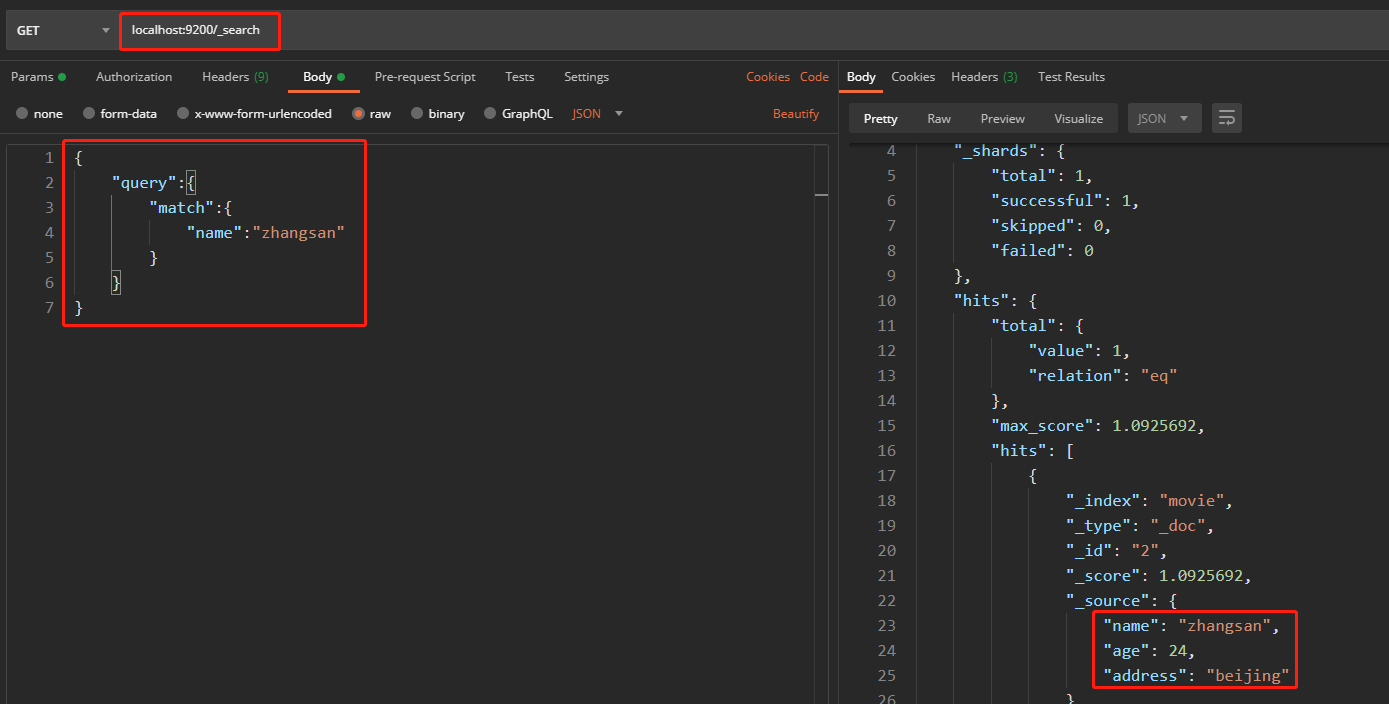Click the "_source" key in response
This screenshot has height=704, width=1389.
coord(1107,601)
